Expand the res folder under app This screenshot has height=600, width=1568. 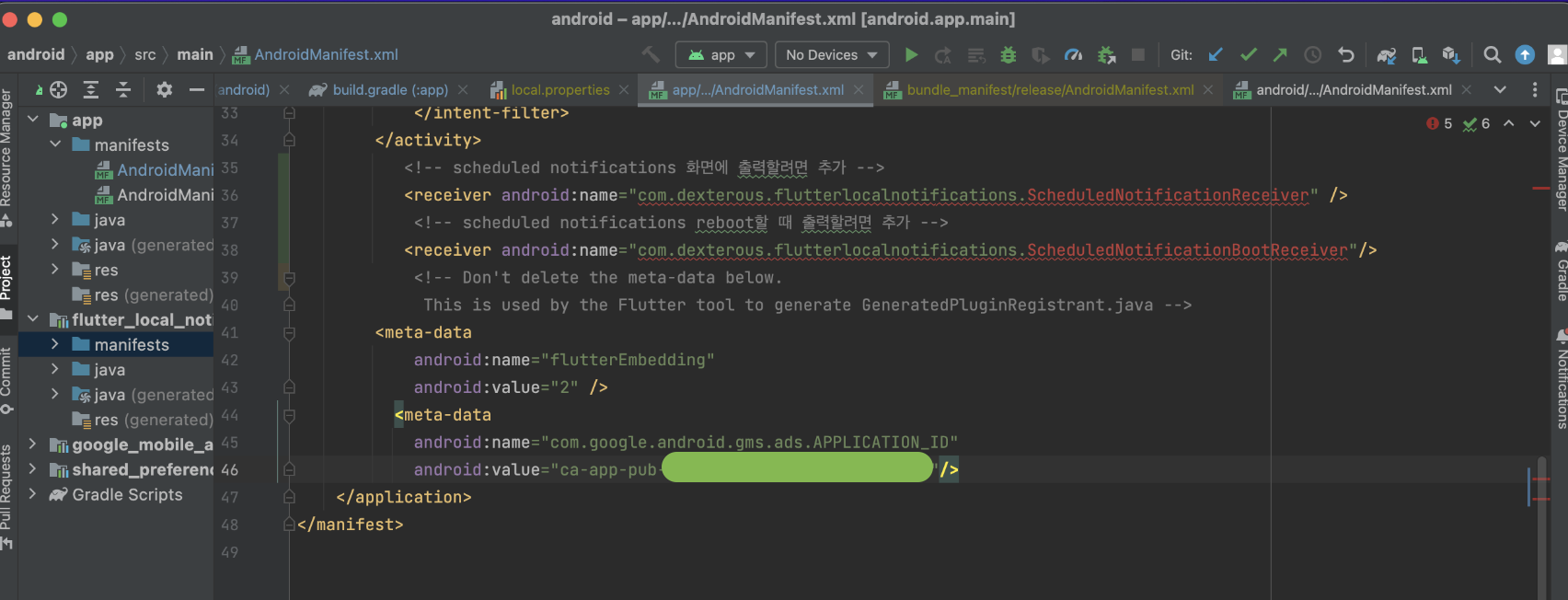pyautogui.click(x=55, y=270)
